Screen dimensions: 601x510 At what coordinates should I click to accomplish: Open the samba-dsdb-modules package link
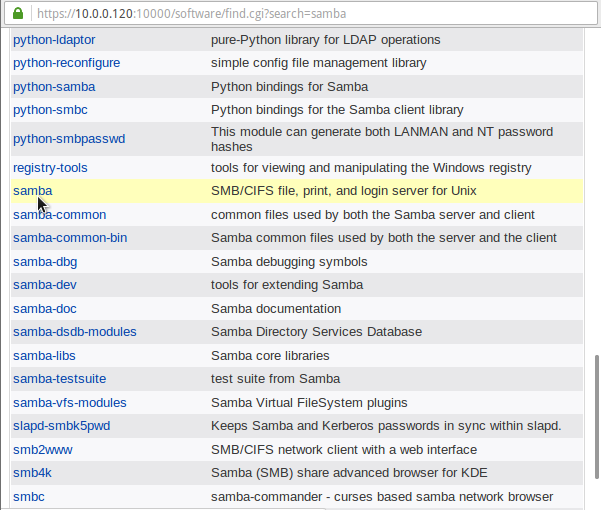[x=75, y=332]
